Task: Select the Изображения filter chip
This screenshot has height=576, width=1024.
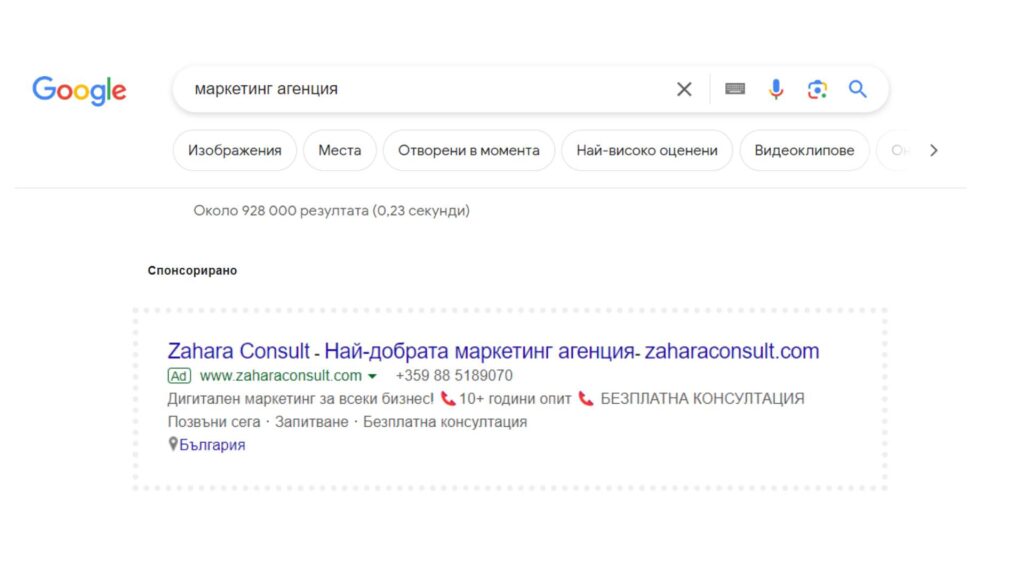Action: click(x=234, y=150)
